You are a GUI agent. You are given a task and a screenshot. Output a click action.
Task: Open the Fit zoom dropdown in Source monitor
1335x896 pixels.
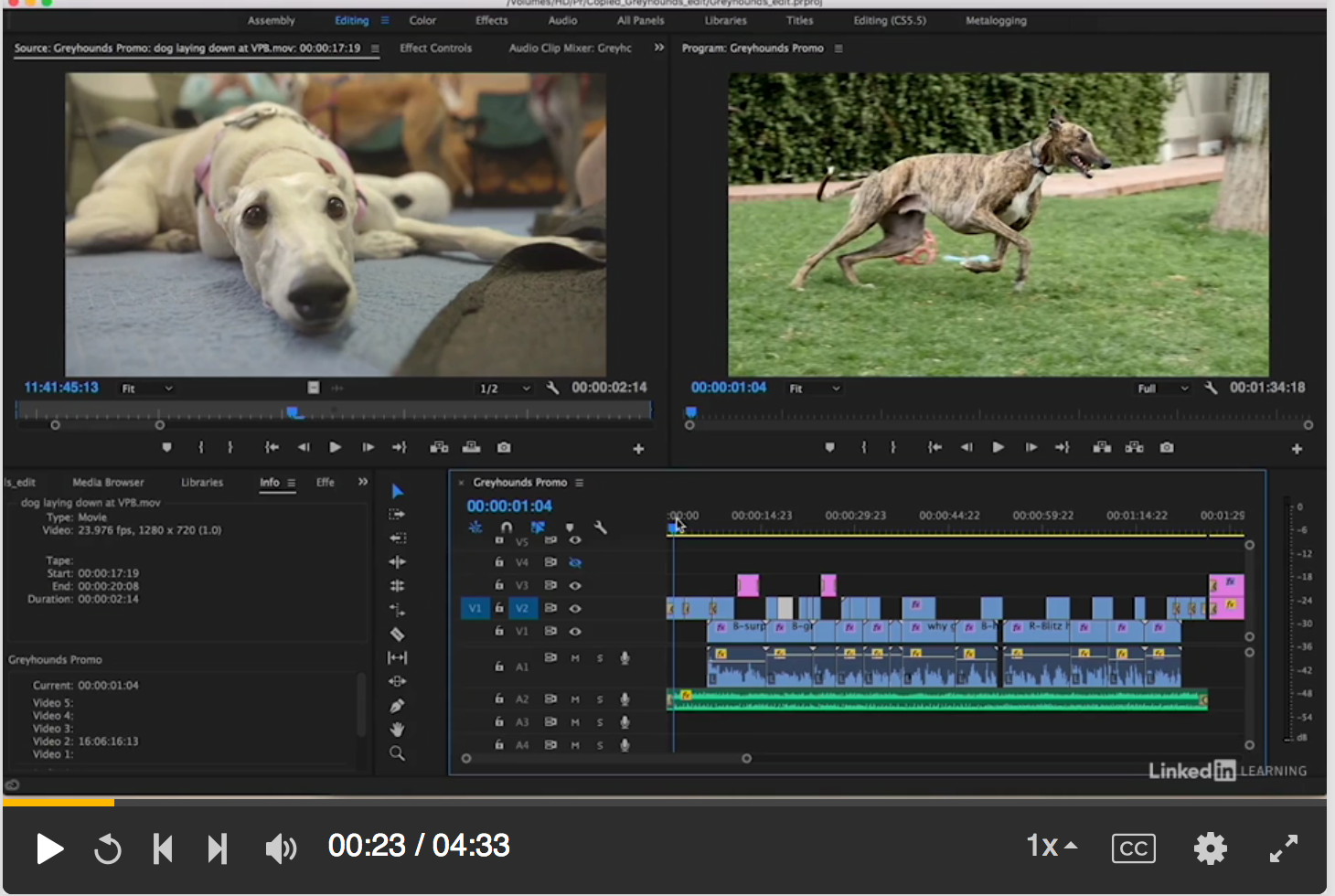coord(146,388)
